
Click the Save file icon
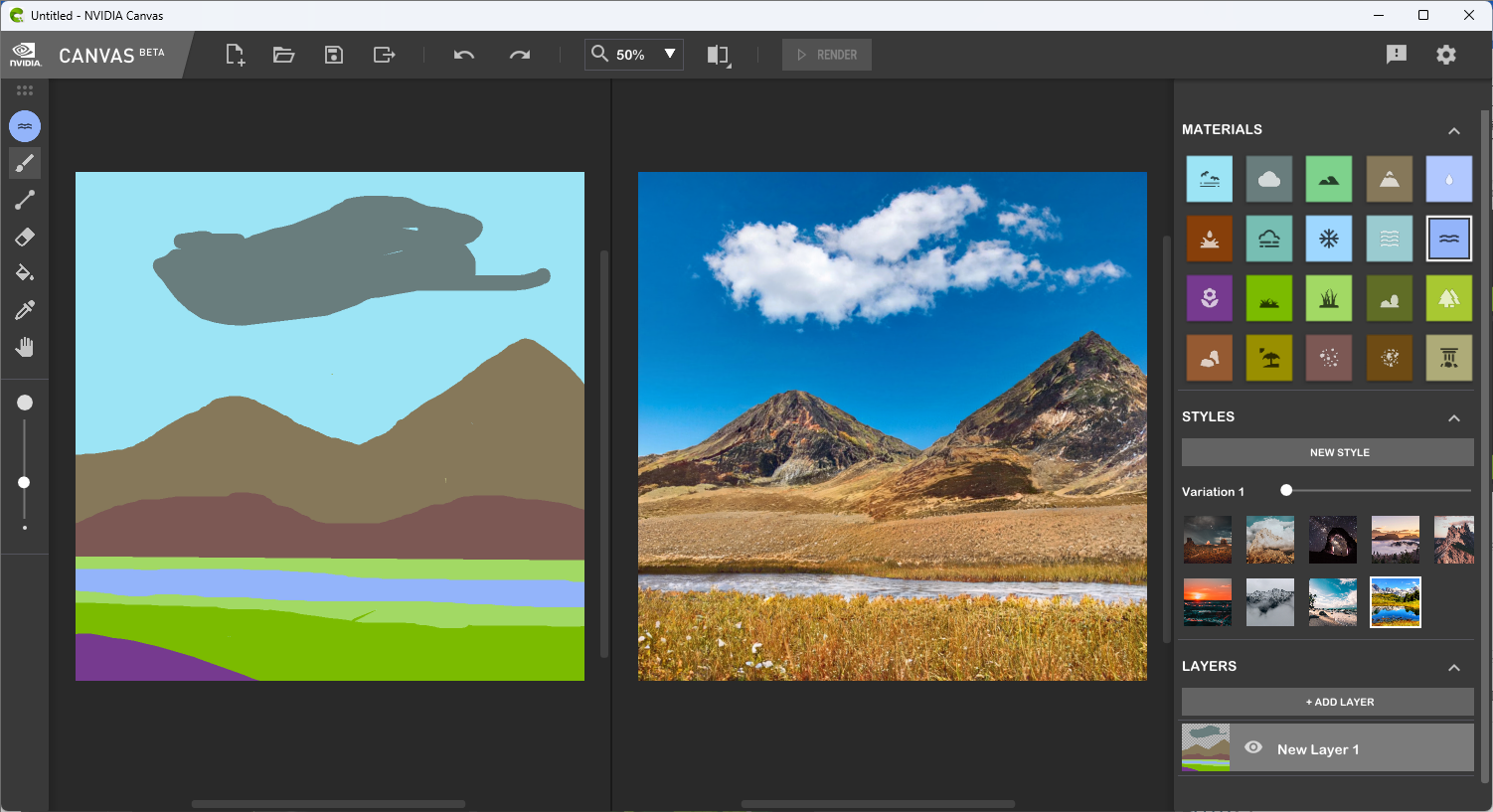pos(334,55)
